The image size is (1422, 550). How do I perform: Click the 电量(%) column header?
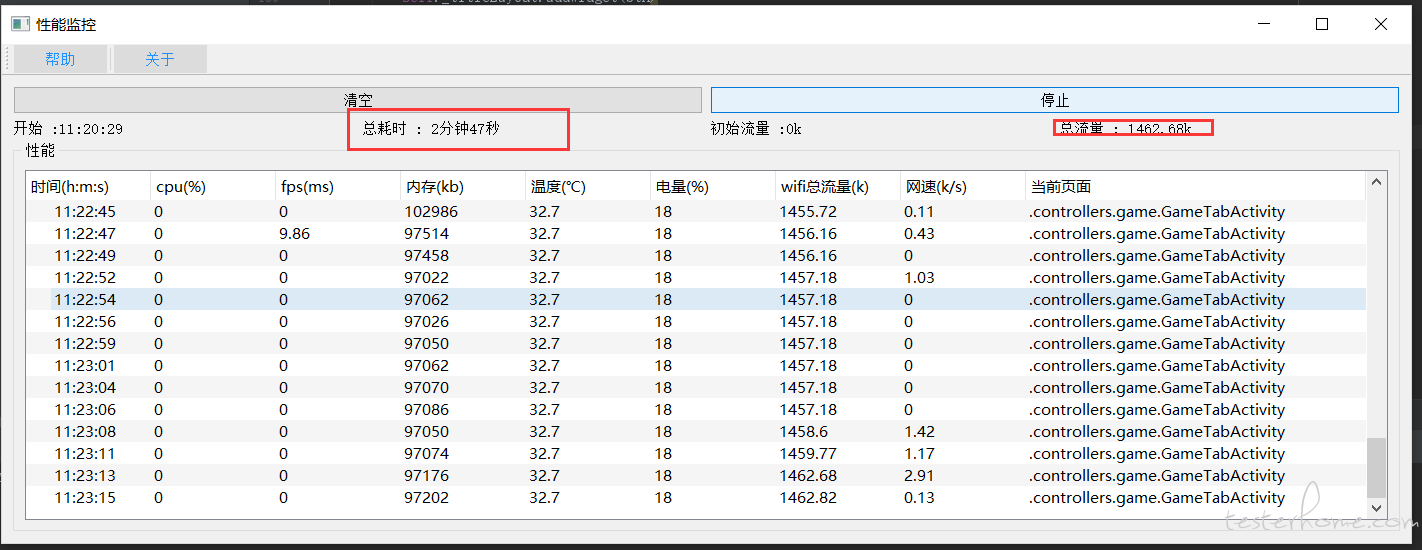point(713,186)
